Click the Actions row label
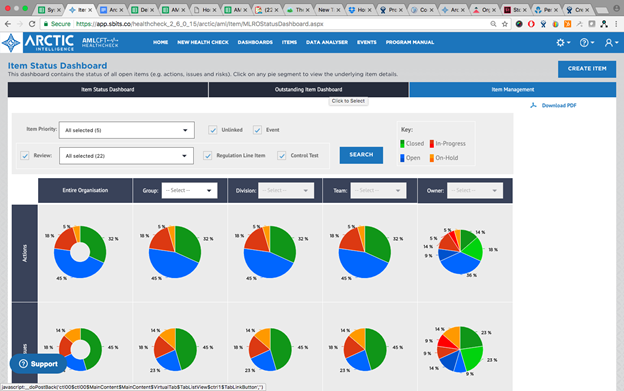The width and height of the screenshot is (624, 391). [x=25, y=253]
